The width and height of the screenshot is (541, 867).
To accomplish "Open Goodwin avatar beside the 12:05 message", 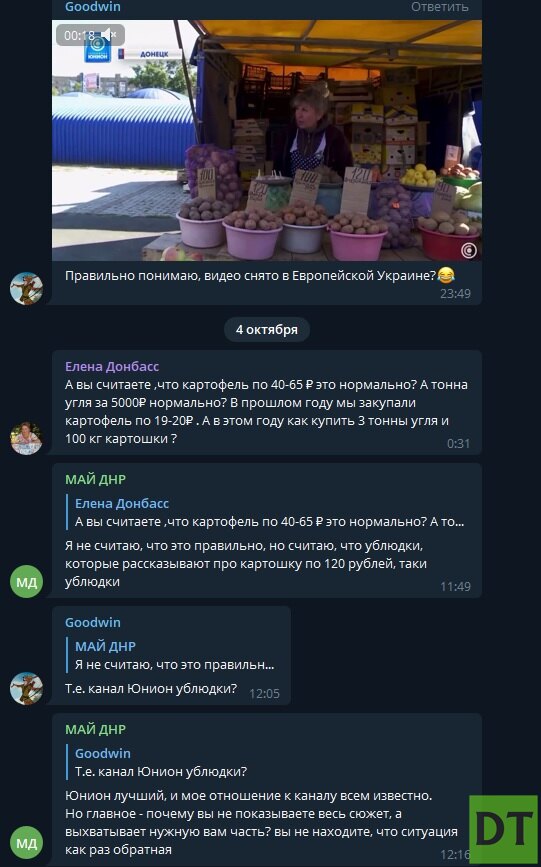I will pos(27,688).
